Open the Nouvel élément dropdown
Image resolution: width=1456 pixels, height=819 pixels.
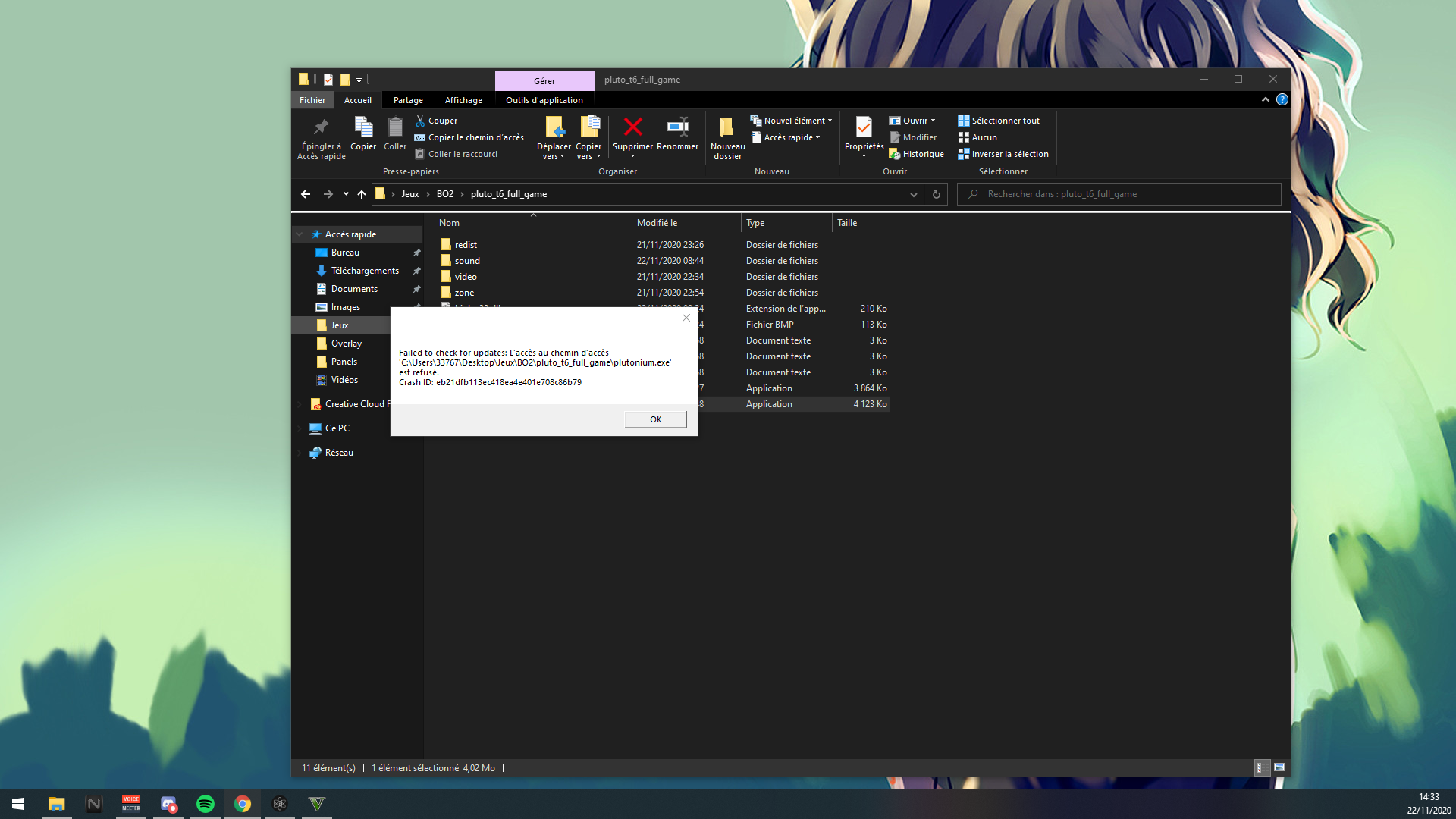click(791, 121)
